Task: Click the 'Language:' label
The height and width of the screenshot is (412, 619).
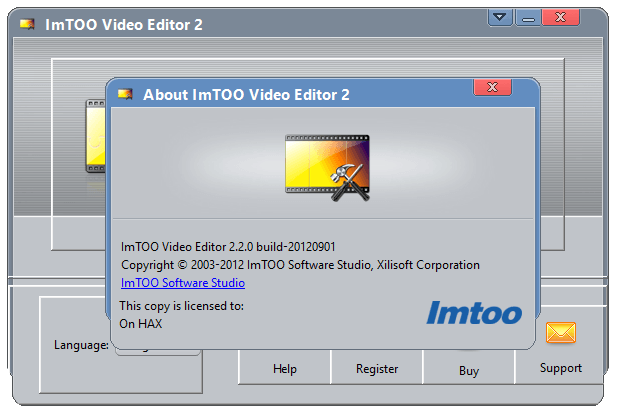Action: pyautogui.click(x=81, y=345)
